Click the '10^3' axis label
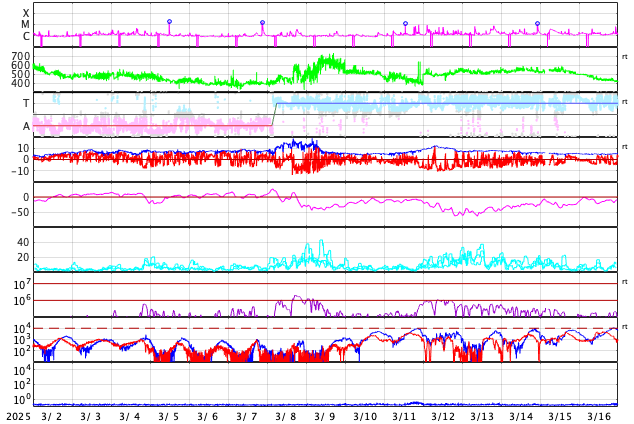The width and height of the screenshot is (634, 424). click(22, 340)
